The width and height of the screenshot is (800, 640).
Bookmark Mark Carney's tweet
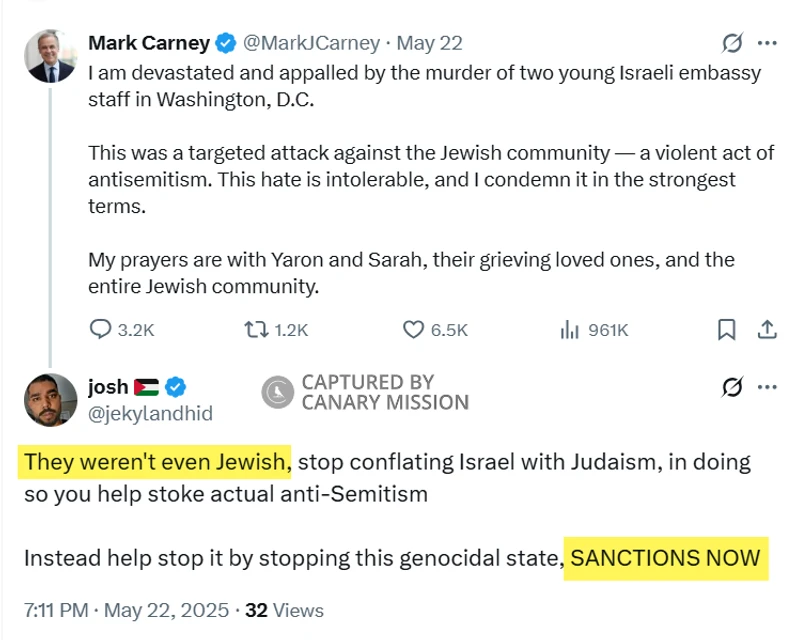[x=727, y=329]
